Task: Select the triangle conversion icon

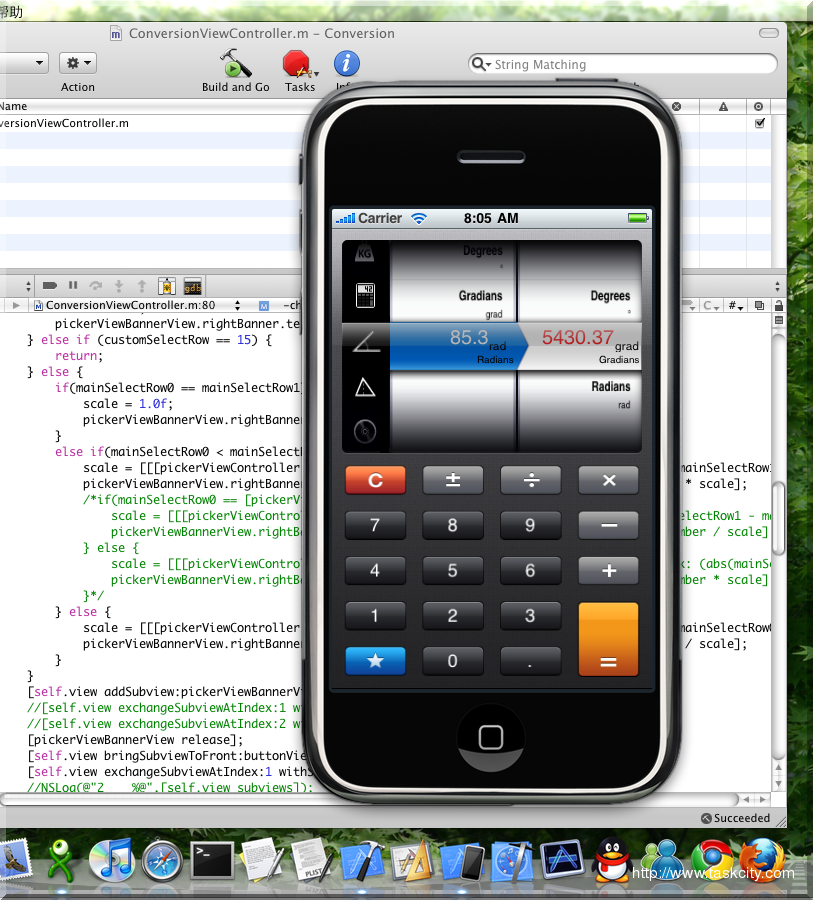Action: pos(363,387)
